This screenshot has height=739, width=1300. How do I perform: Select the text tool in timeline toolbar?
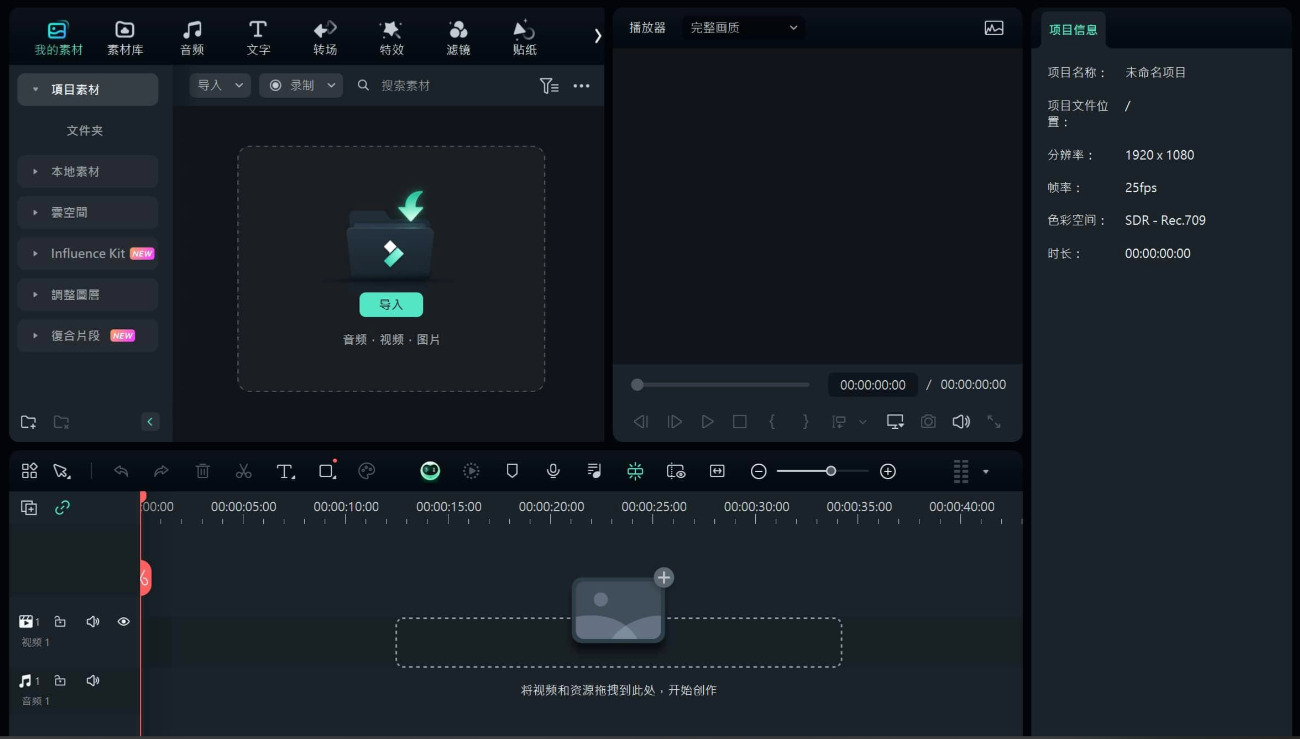click(x=285, y=471)
